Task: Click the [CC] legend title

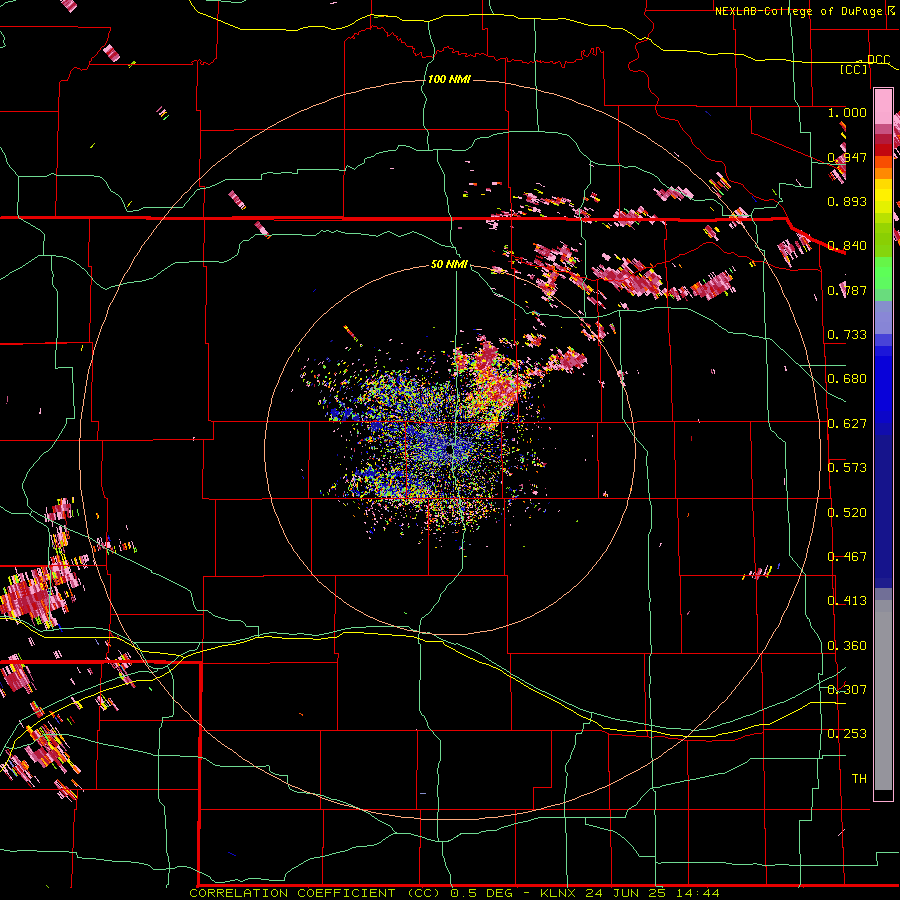Action: [x=854, y=69]
